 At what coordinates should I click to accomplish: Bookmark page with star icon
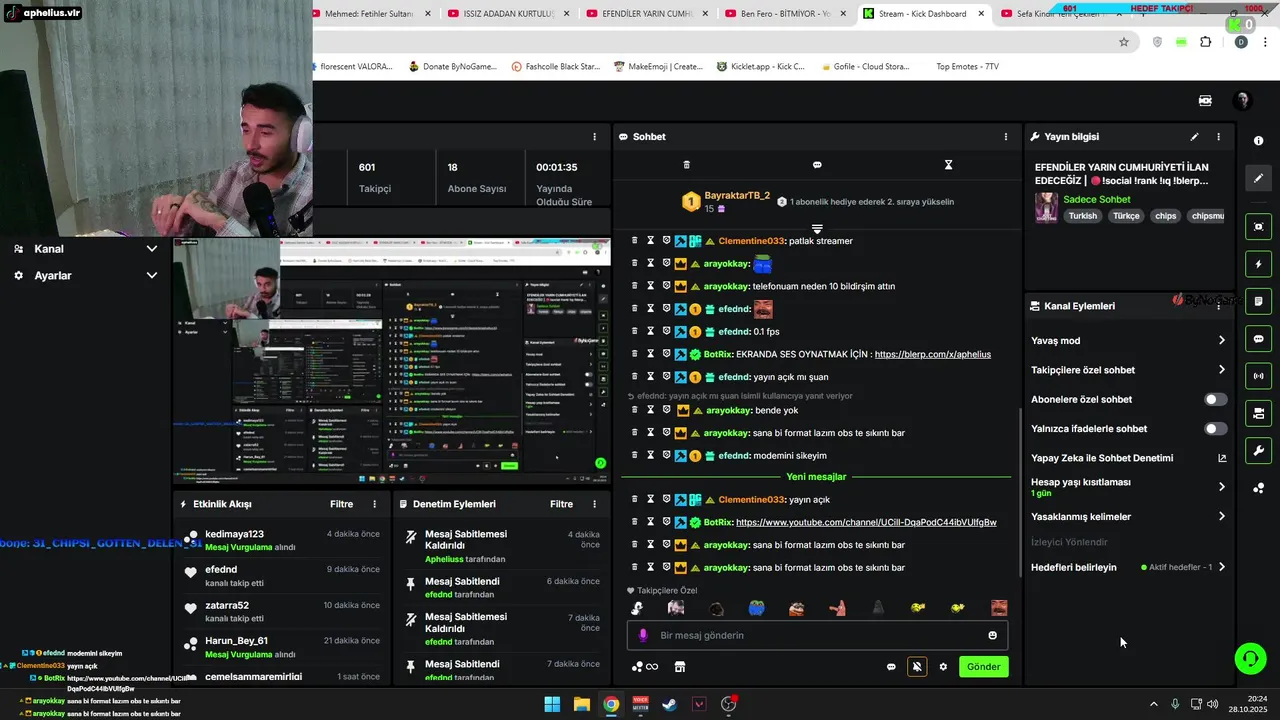(x=1124, y=42)
